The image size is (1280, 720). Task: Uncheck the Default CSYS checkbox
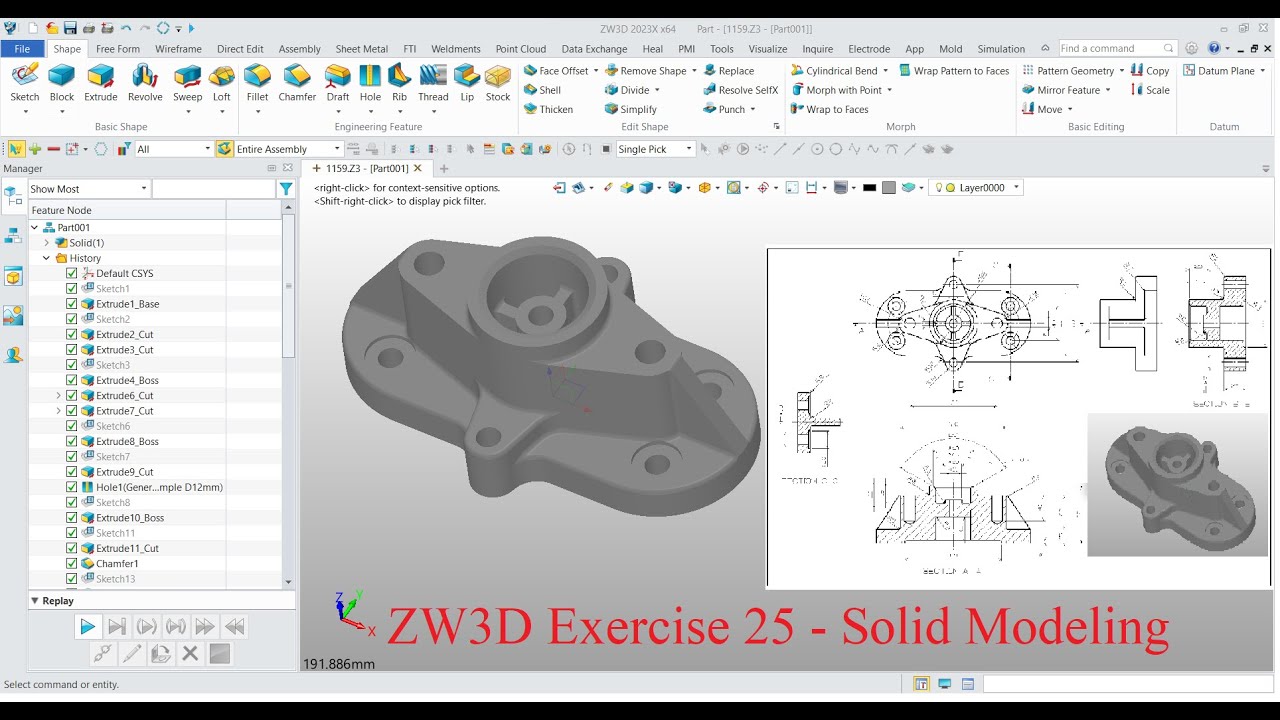[x=72, y=273]
